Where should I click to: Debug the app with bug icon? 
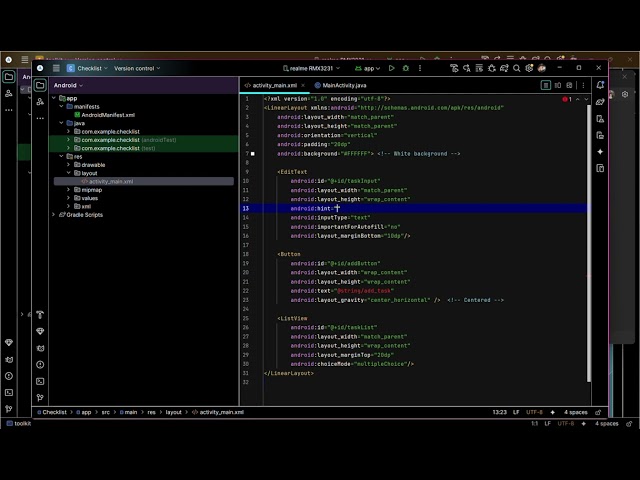(x=406, y=68)
